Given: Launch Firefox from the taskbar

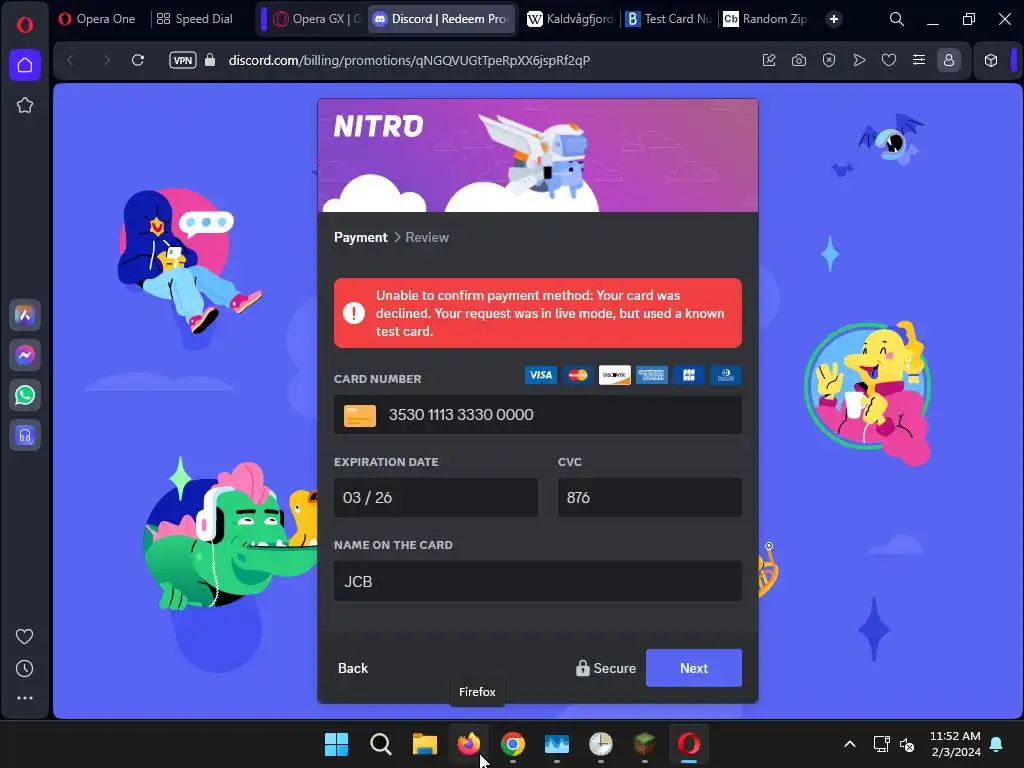Looking at the screenshot, I should point(469,744).
